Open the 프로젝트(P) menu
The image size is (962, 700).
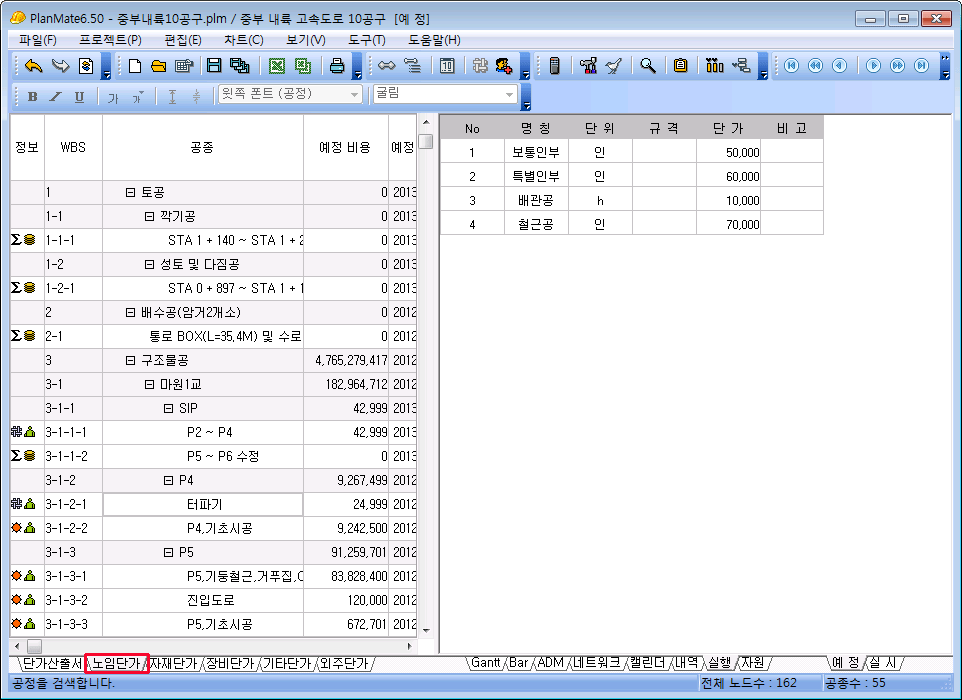click(x=110, y=40)
